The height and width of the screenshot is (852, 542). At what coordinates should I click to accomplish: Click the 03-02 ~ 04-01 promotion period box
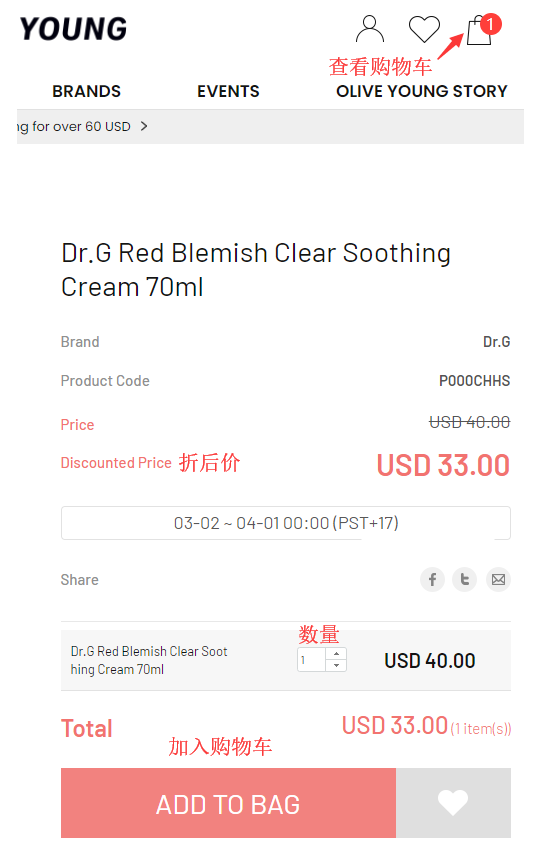pyautogui.click(x=286, y=523)
